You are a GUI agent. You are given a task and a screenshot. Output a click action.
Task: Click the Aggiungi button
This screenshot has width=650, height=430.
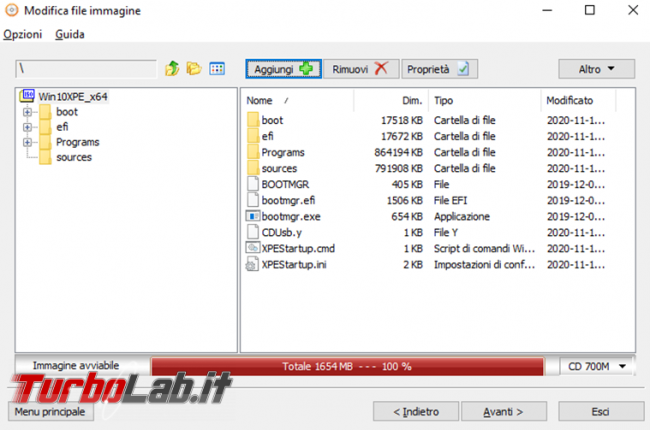[284, 69]
